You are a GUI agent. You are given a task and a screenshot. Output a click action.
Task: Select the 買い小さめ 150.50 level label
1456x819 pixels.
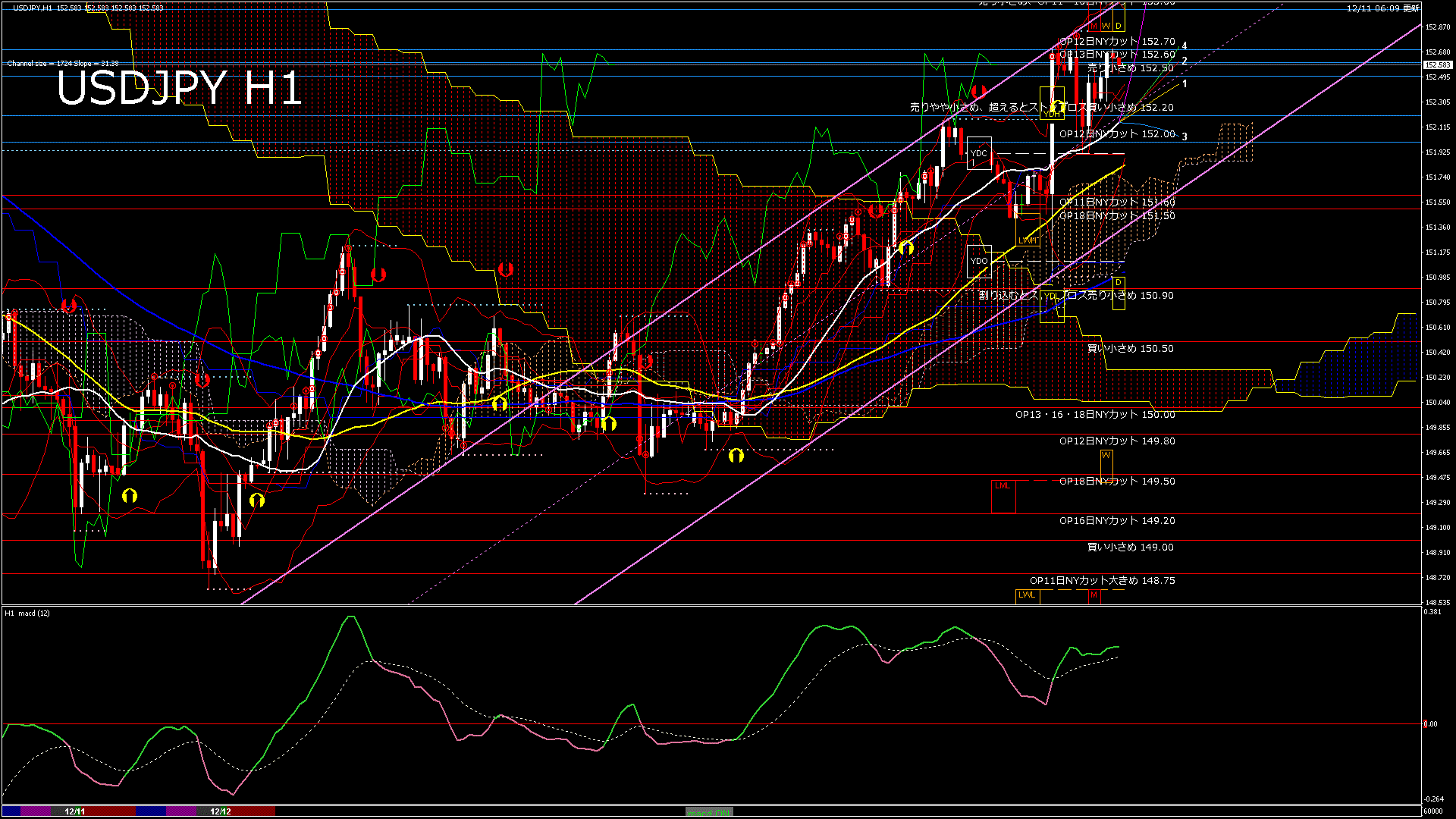point(1130,349)
